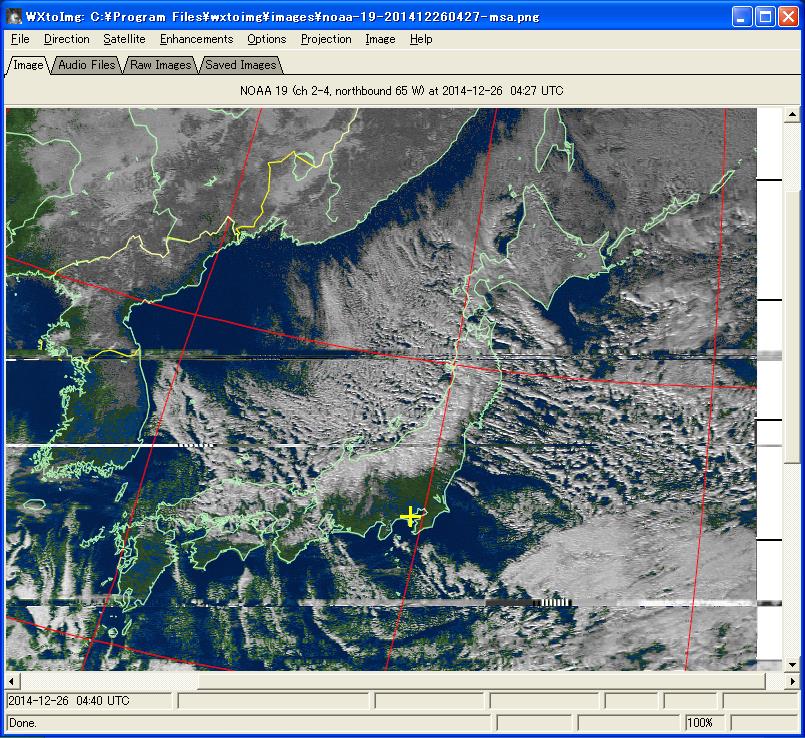Close the WXtoImg window

(788, 17)
